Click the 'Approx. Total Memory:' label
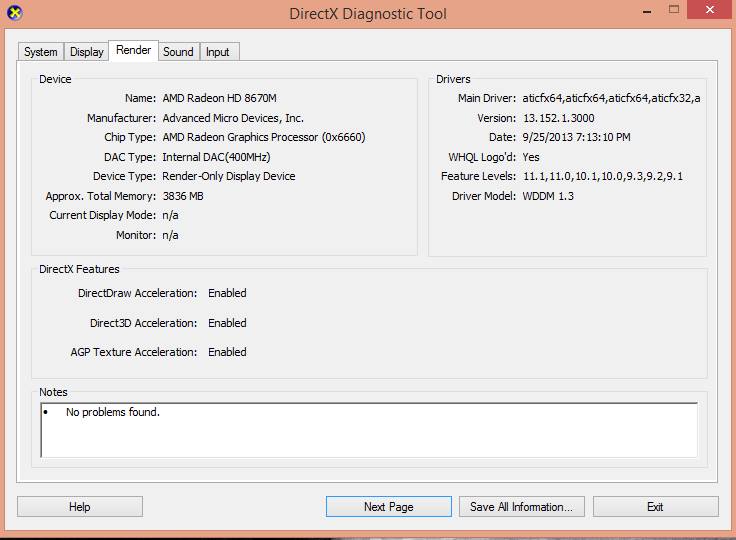The image size is (736, 540). (100, 196)
